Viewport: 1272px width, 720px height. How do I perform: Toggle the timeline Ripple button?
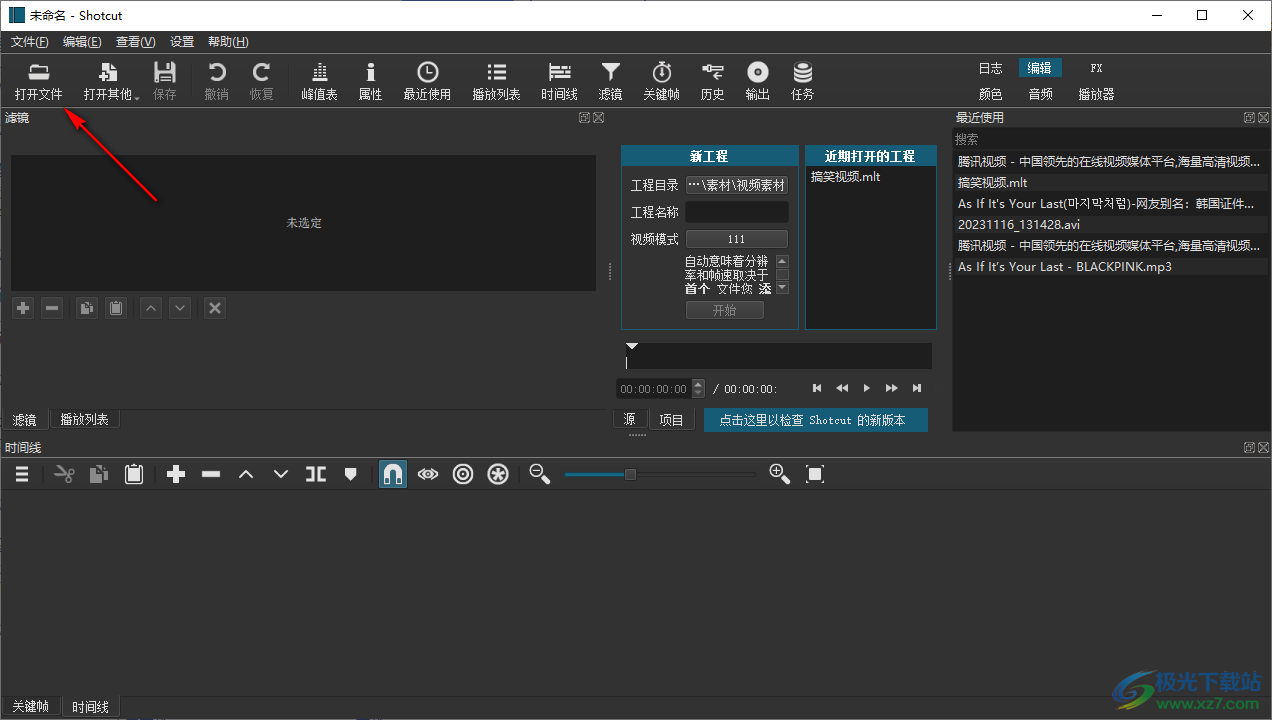pos(463,474)
